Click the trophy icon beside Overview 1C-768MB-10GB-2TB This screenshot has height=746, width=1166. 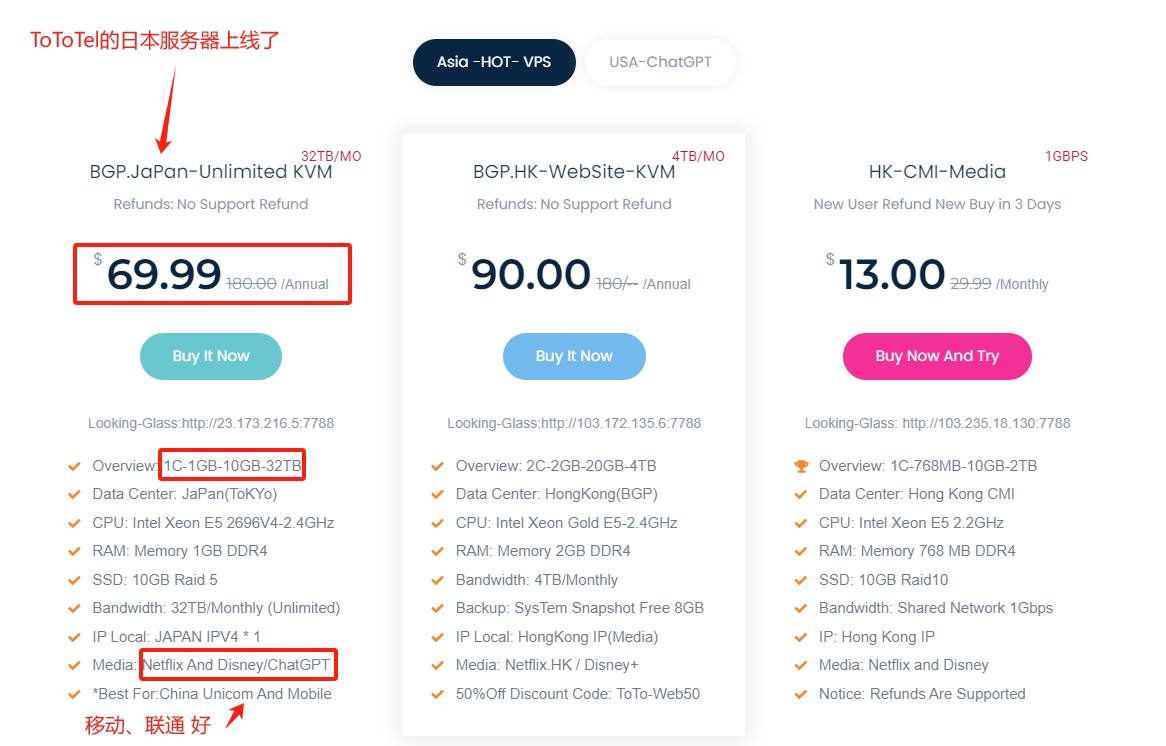click(x=801, y=466)
